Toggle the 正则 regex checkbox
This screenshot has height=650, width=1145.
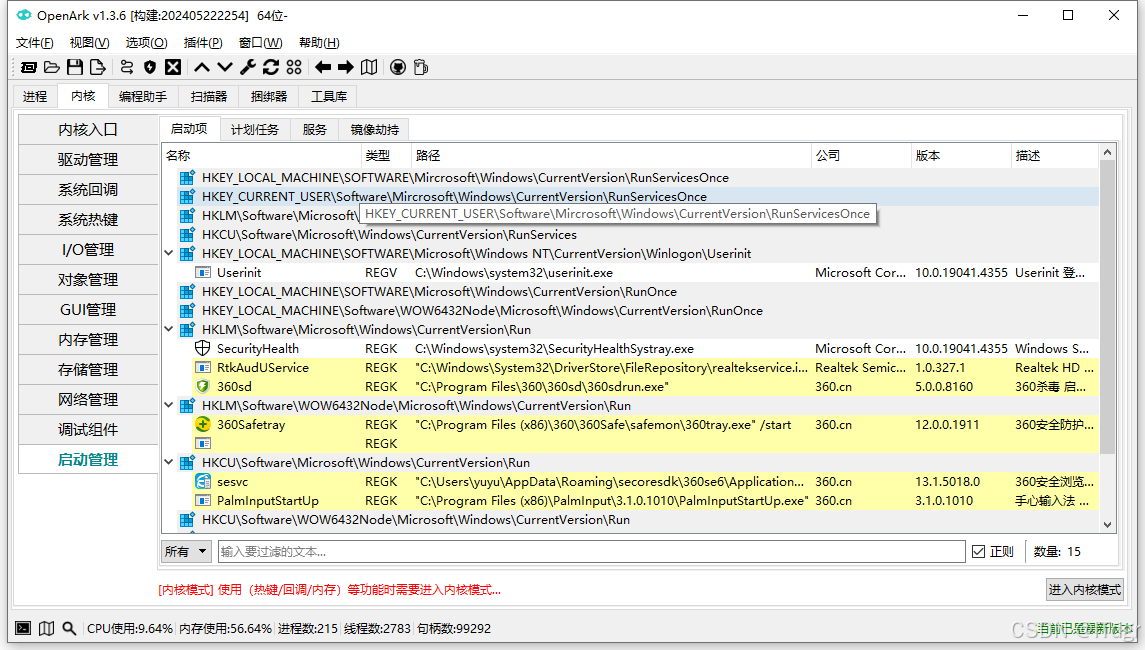979,551
